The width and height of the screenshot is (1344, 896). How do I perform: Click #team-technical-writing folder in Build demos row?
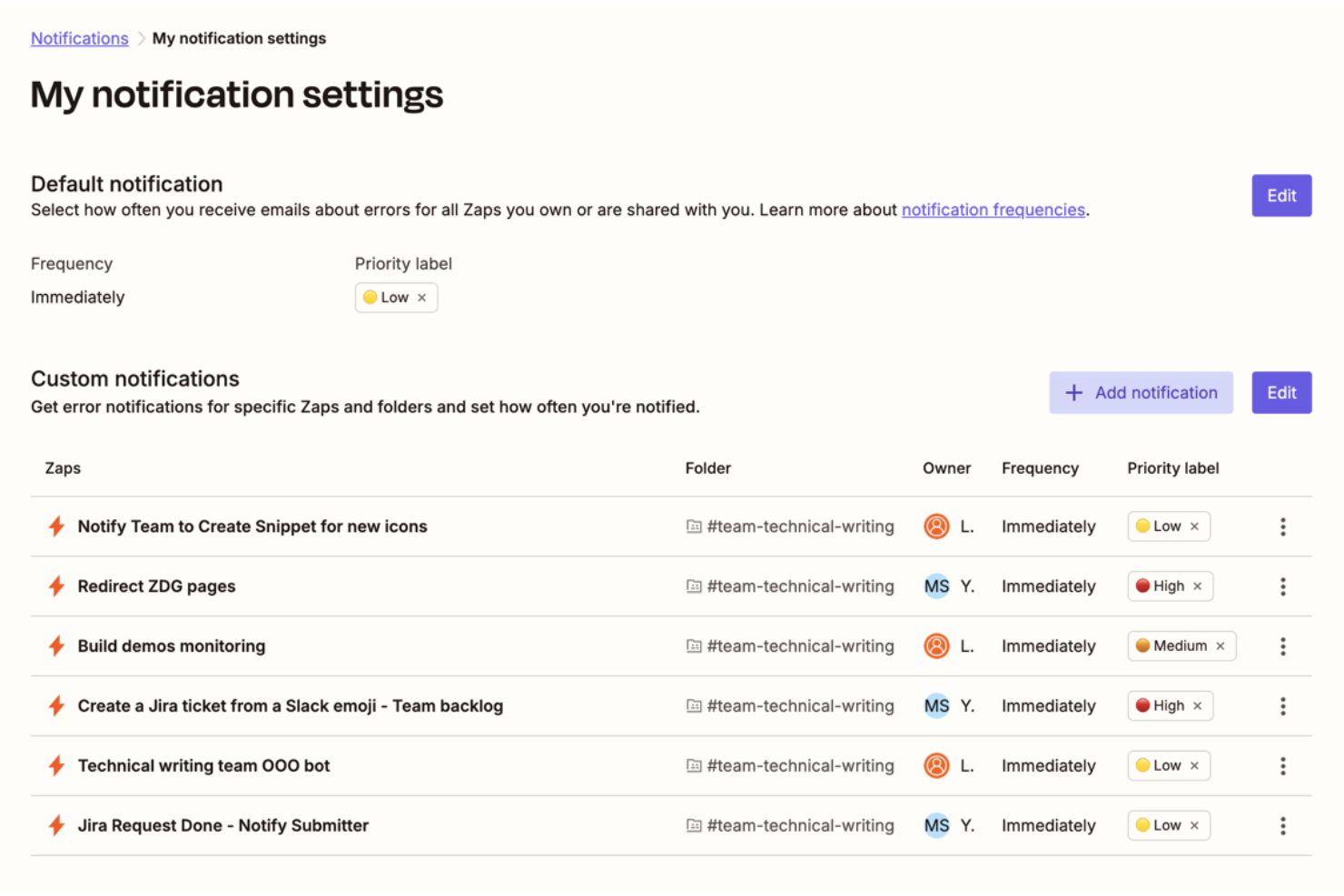(x=800, y=646)
